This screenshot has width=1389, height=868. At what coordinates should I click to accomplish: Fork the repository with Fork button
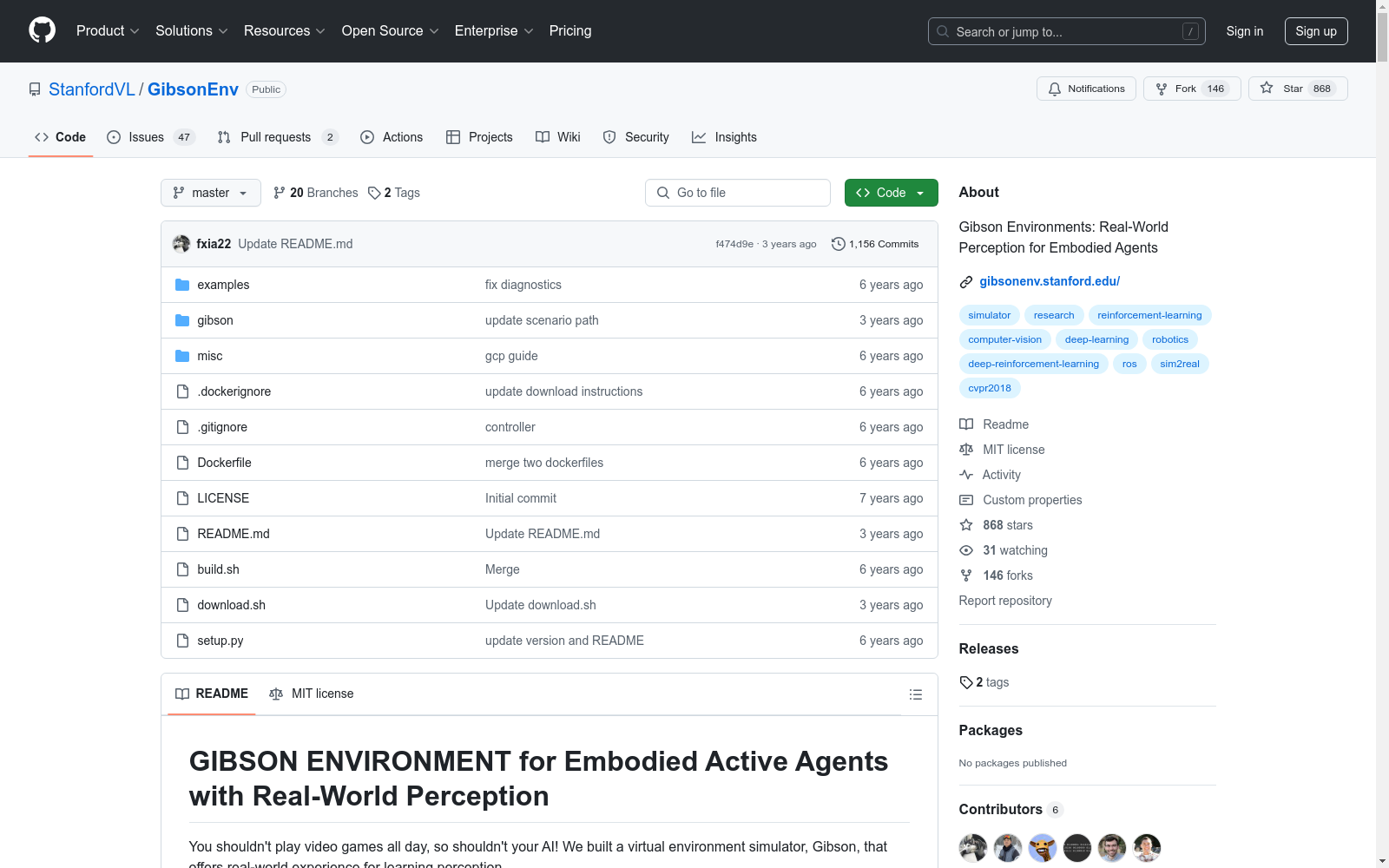[1192, 89]
